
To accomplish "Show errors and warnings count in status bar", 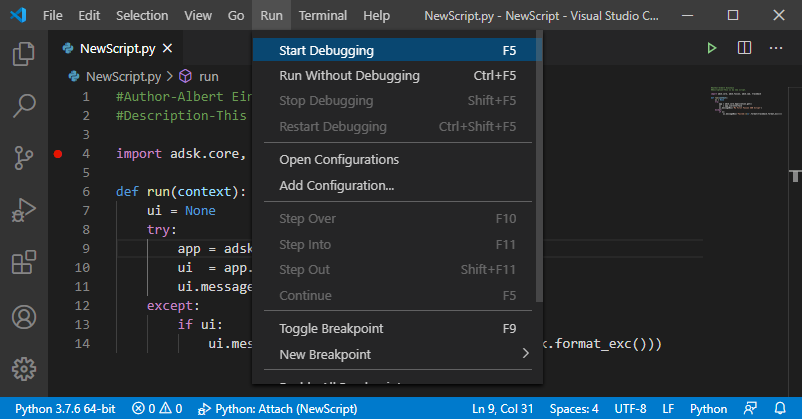I will 157,408.
